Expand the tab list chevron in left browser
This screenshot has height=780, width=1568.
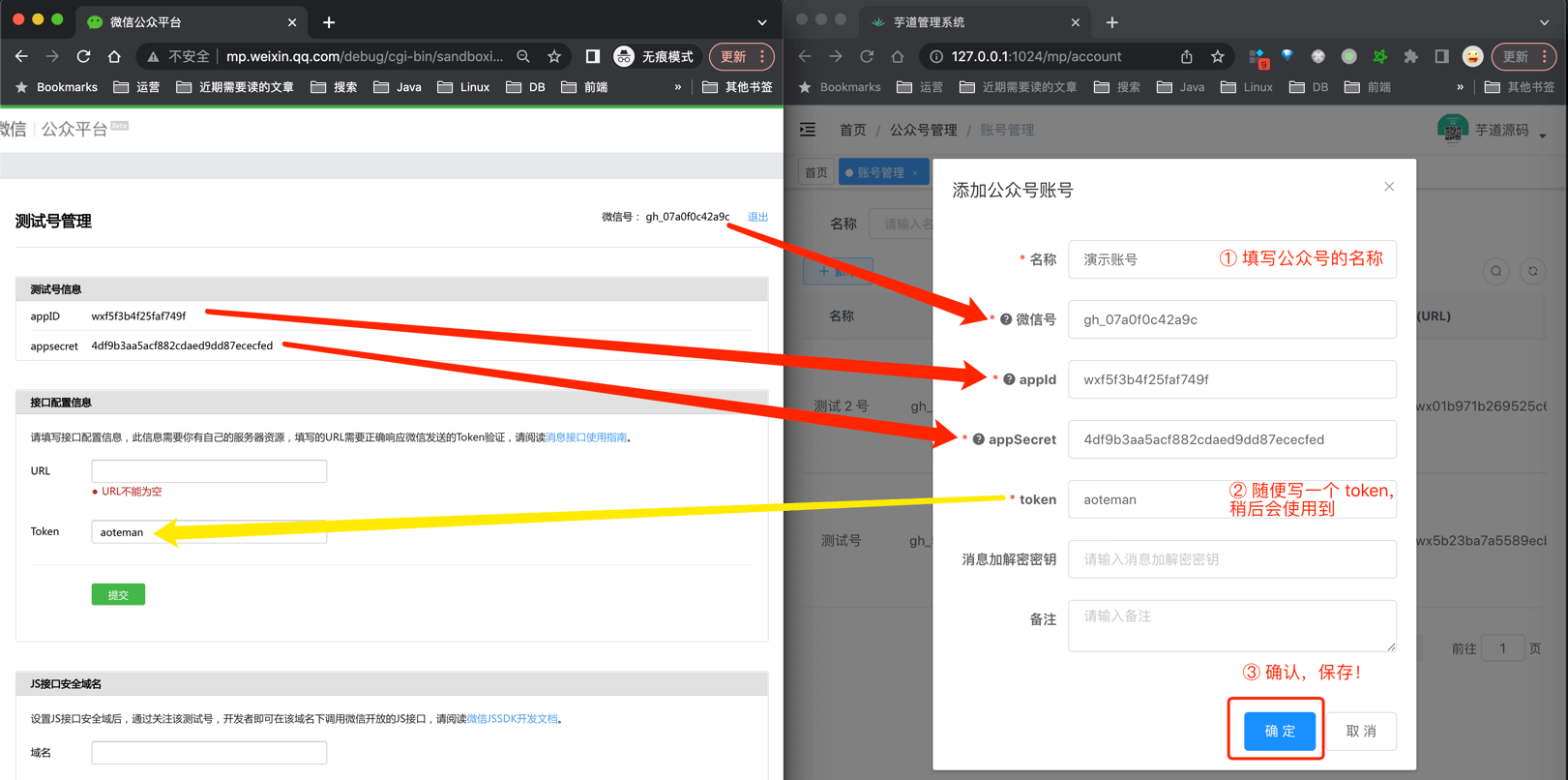point(762,22)
